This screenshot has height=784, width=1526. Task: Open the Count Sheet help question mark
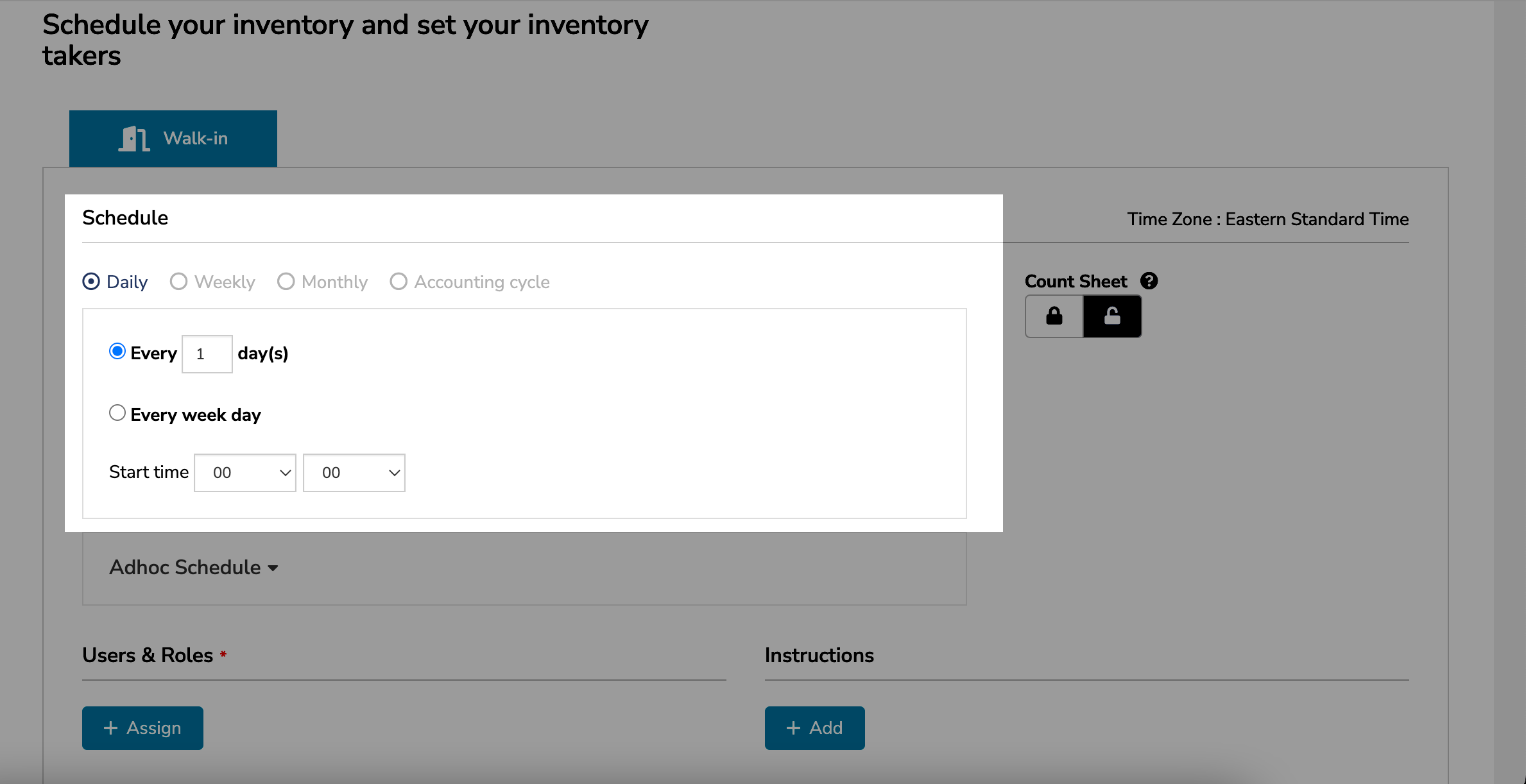coord(1149,280)
